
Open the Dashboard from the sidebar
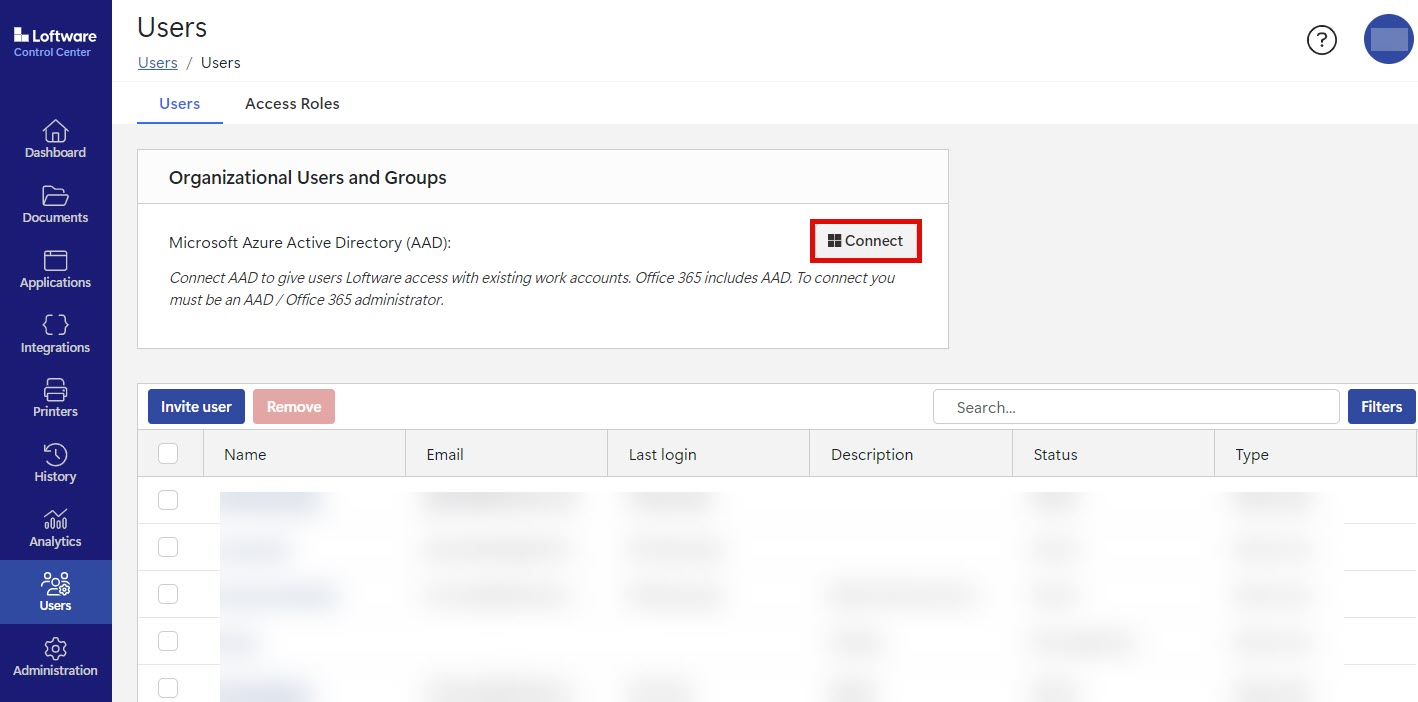55,139
